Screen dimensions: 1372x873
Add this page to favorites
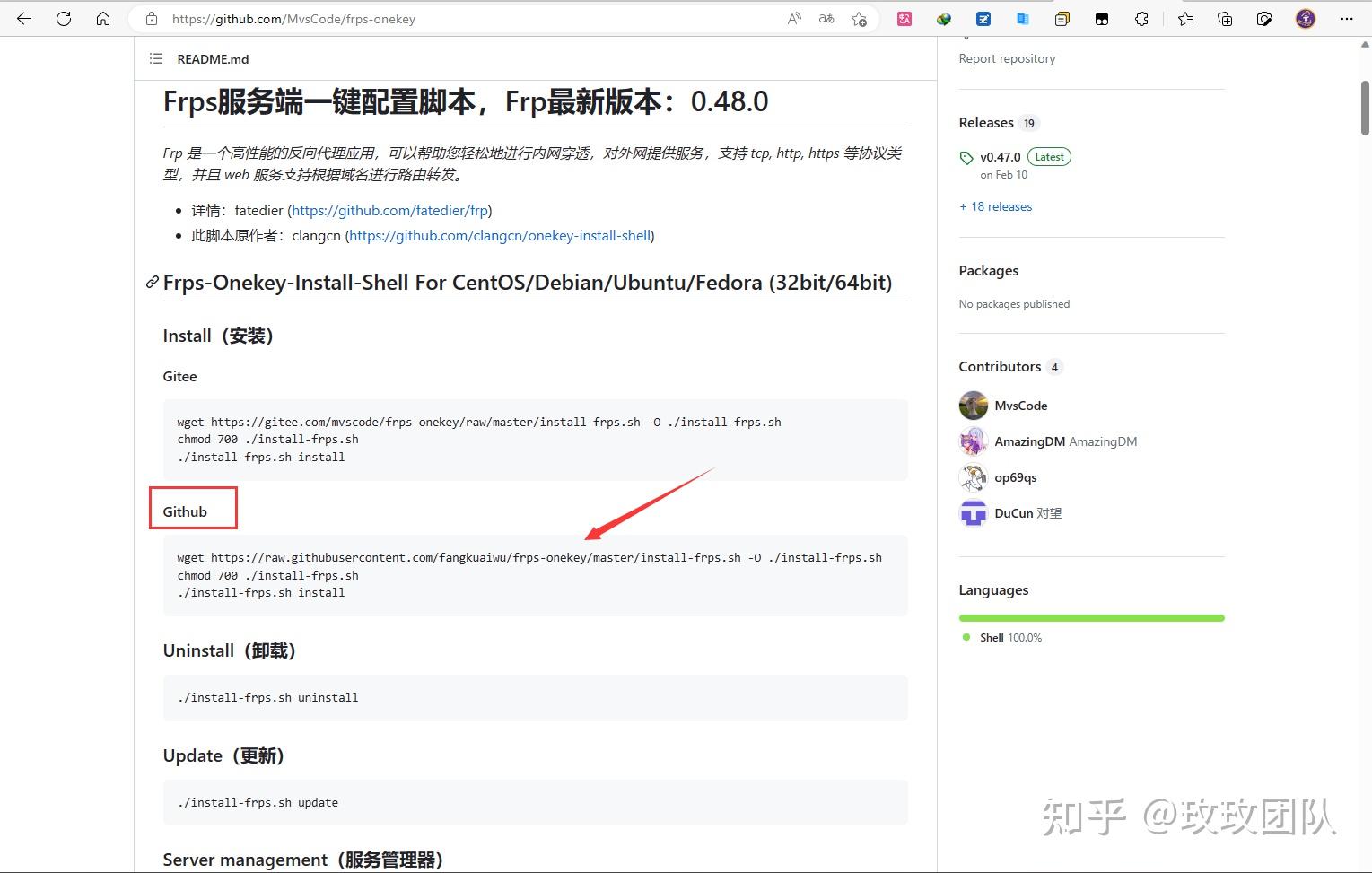coord(859,18)
